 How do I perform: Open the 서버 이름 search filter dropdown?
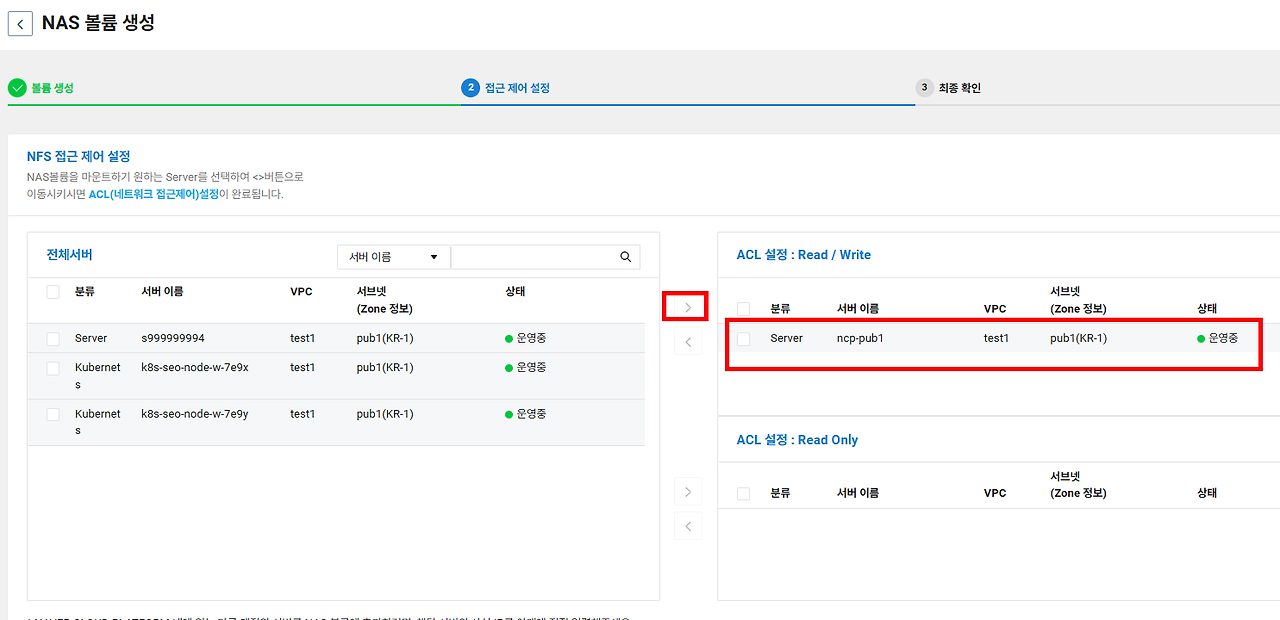click(393, 257)
